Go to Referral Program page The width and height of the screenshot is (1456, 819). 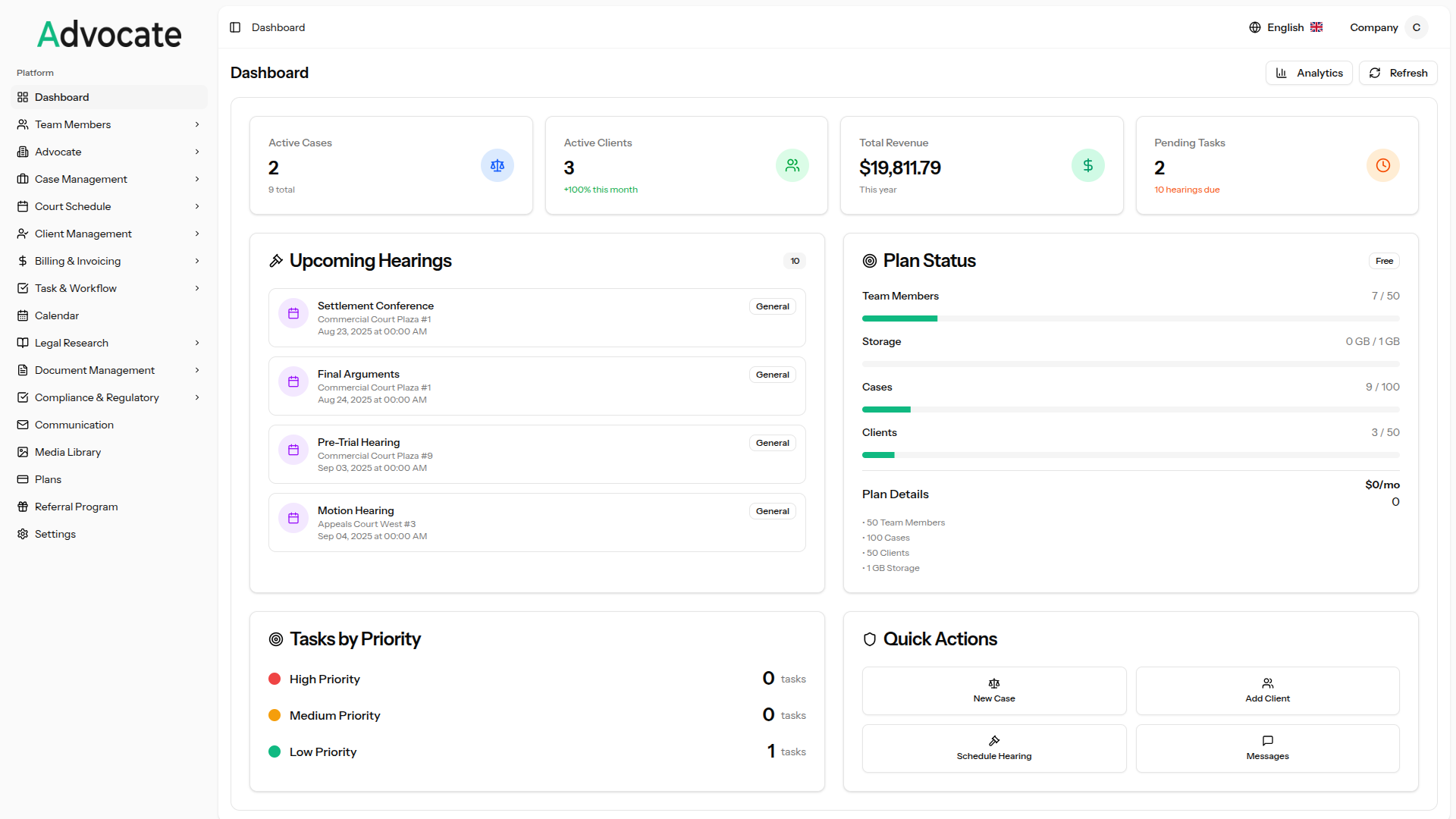click(76, 507)
